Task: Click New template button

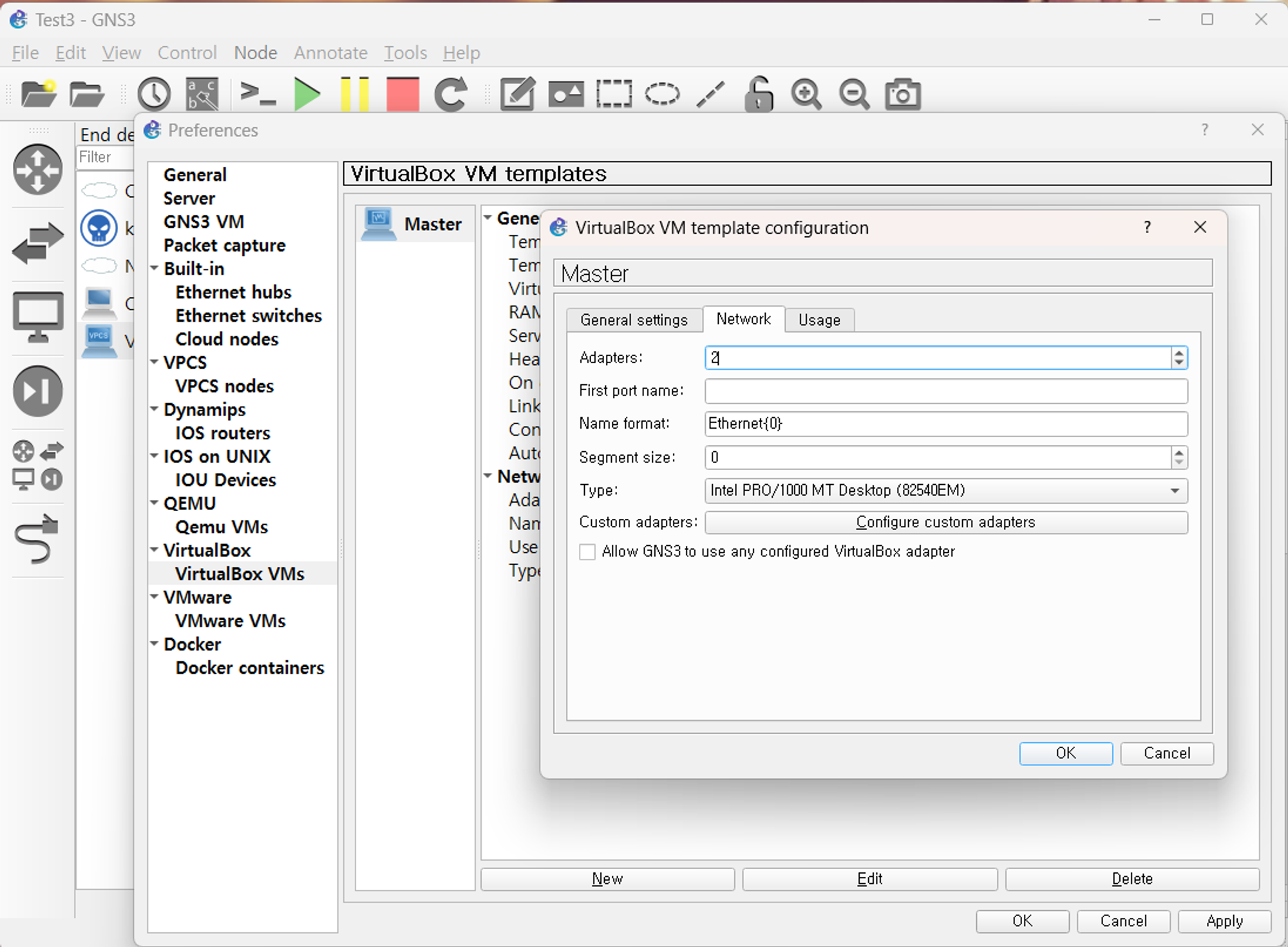Action: point(607,879)
